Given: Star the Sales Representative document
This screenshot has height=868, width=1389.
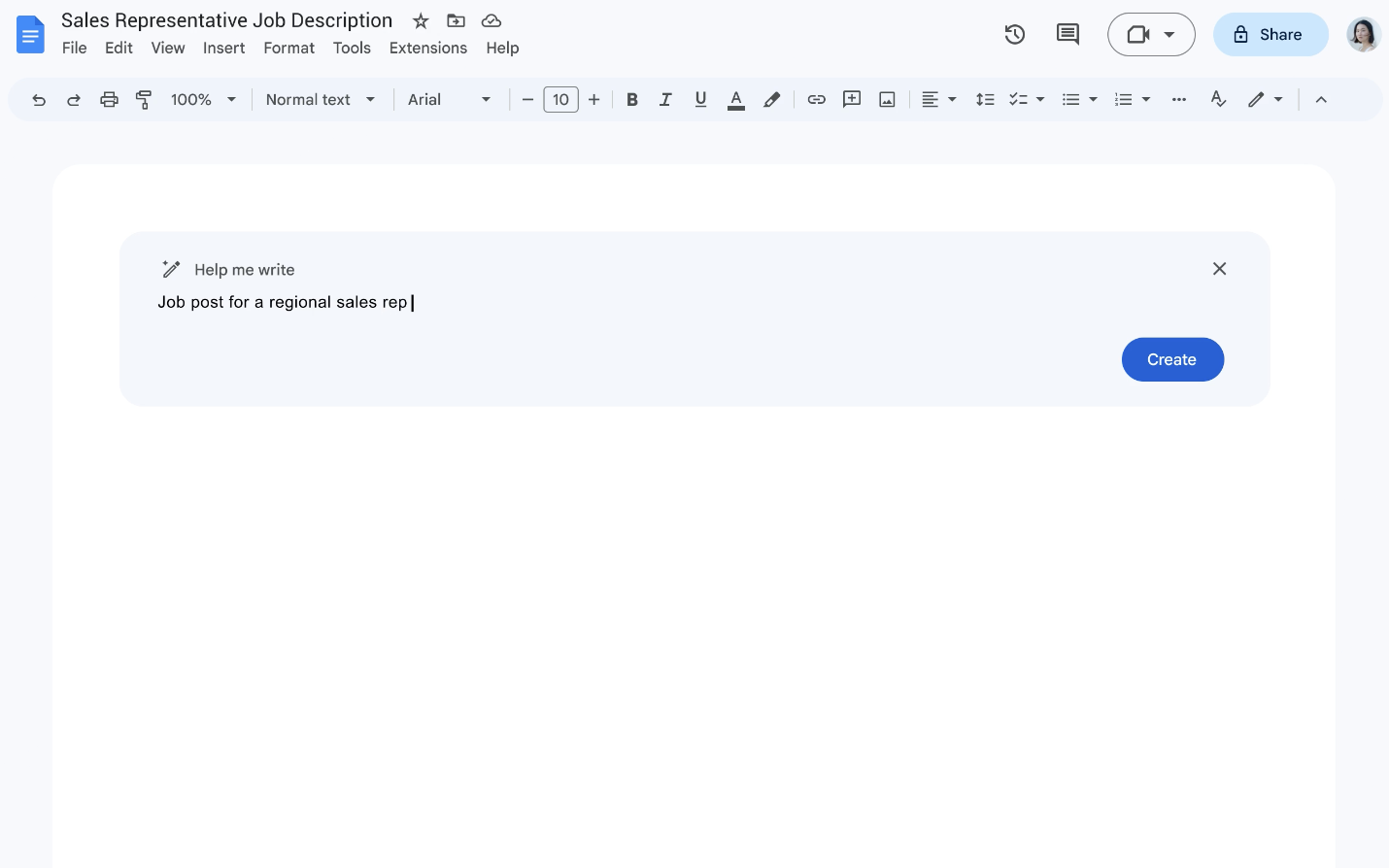Looking at the screenshot, I should [421, 21].
